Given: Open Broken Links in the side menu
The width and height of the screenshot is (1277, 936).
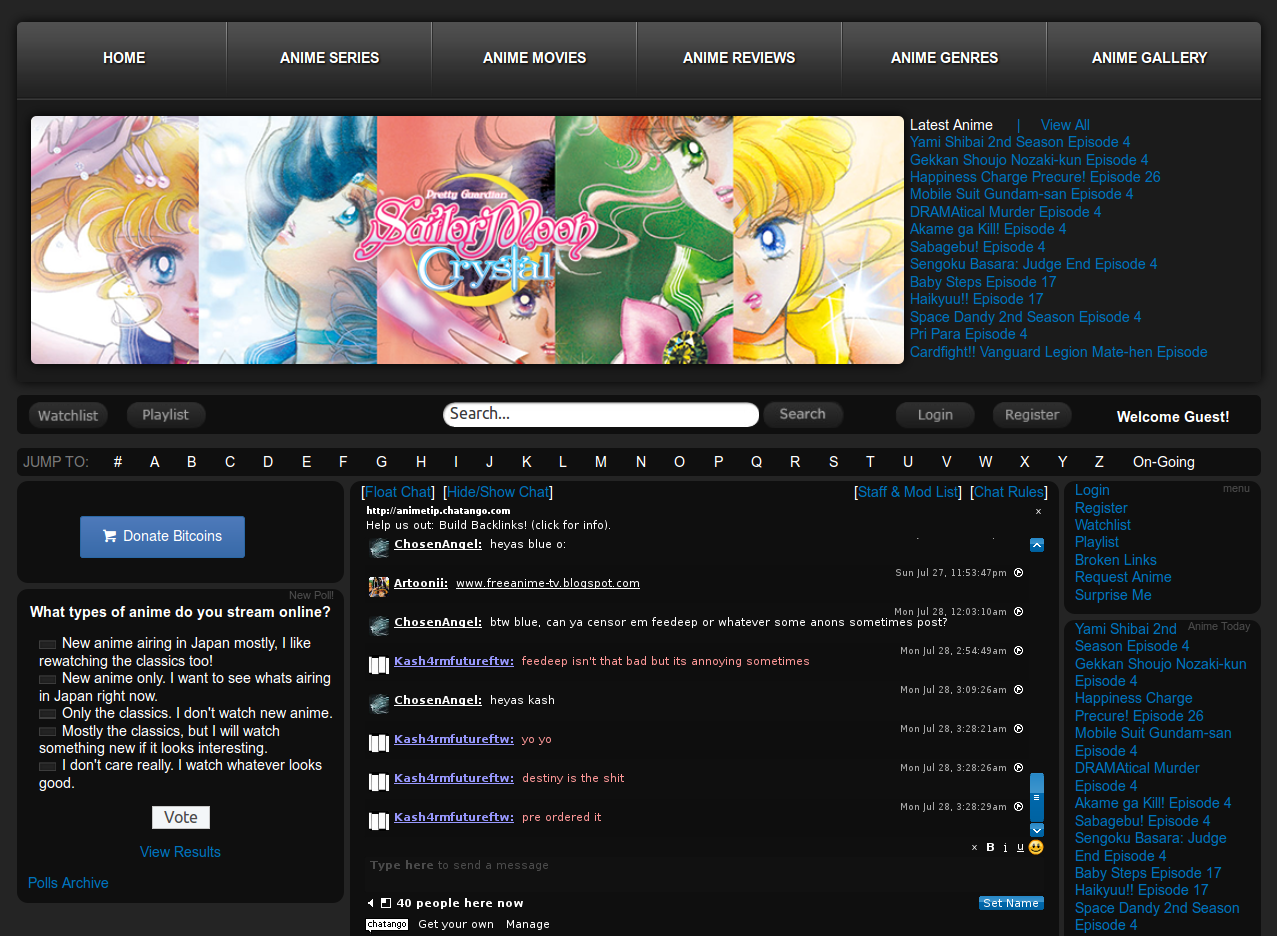Looking at the screenshot, I should coord(1116,560).
